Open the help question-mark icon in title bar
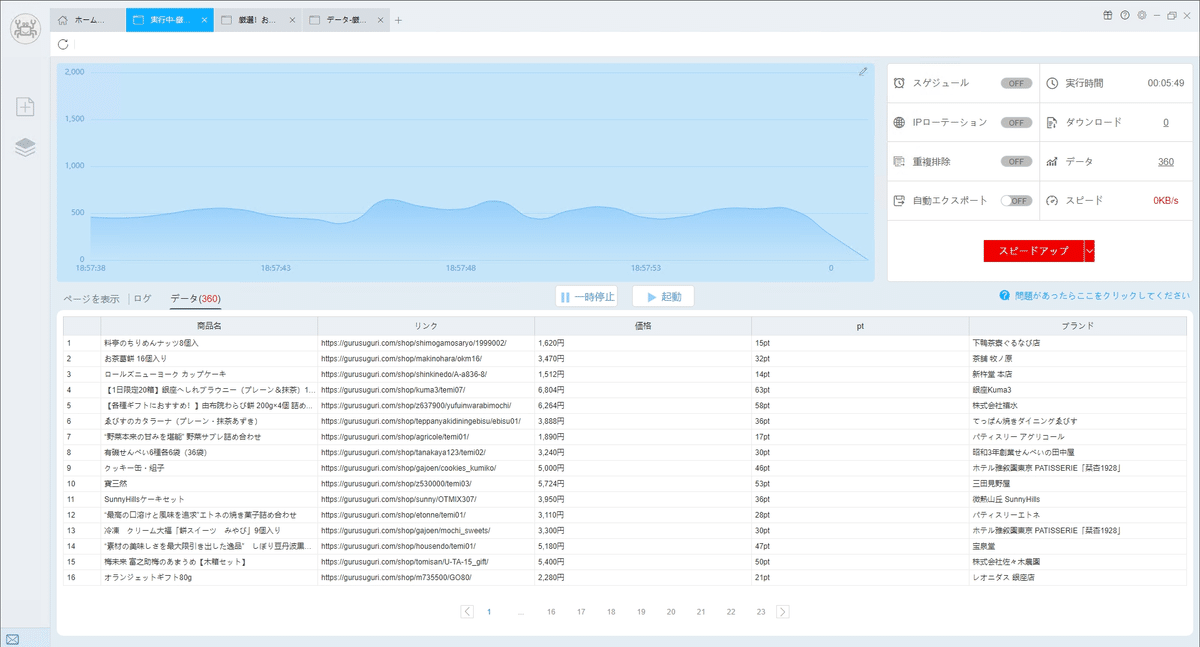The image size is (1200, 647). [x=1125, y=15]
